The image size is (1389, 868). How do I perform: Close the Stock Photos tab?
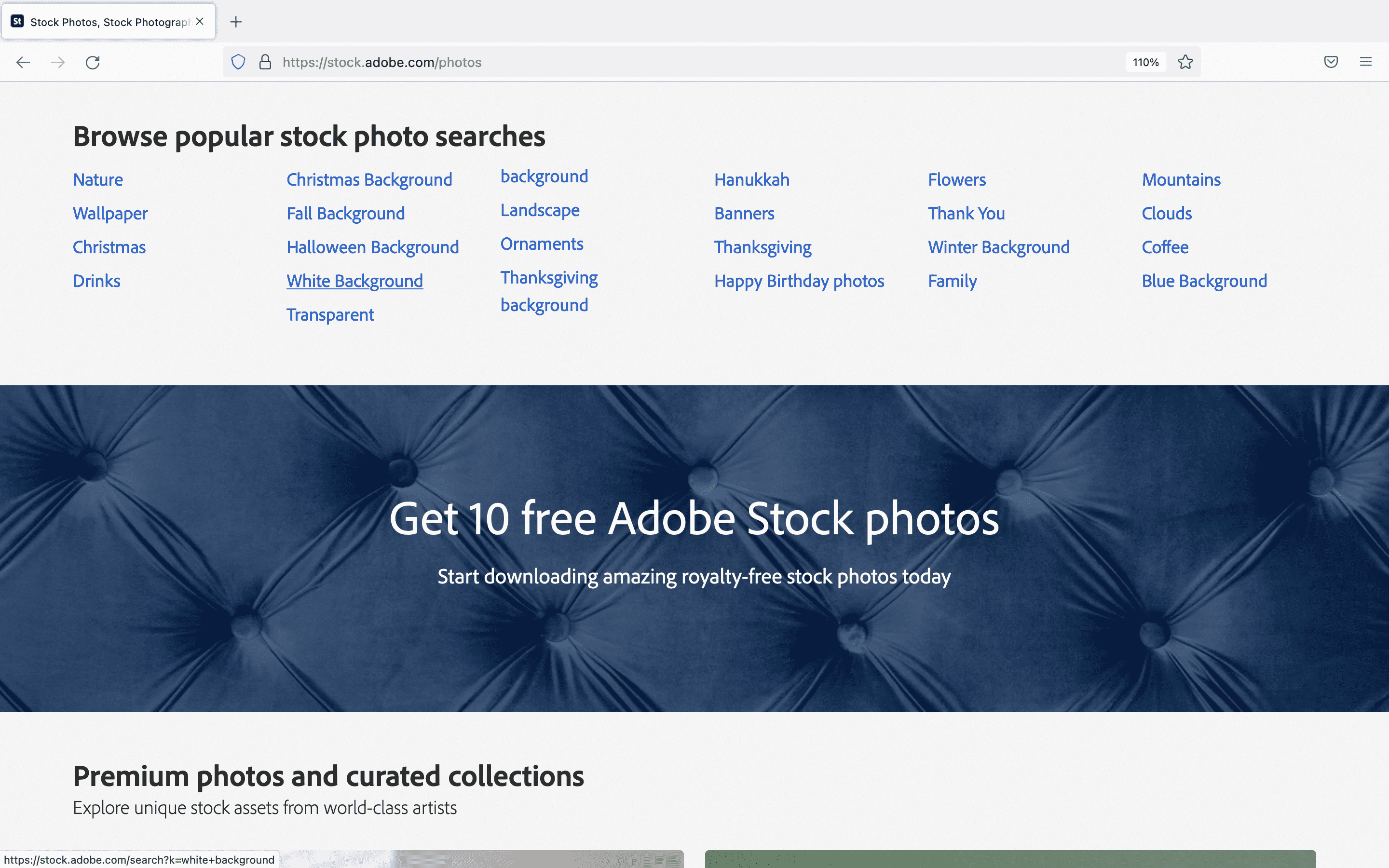pyautogui.click(x=200, y=21)
